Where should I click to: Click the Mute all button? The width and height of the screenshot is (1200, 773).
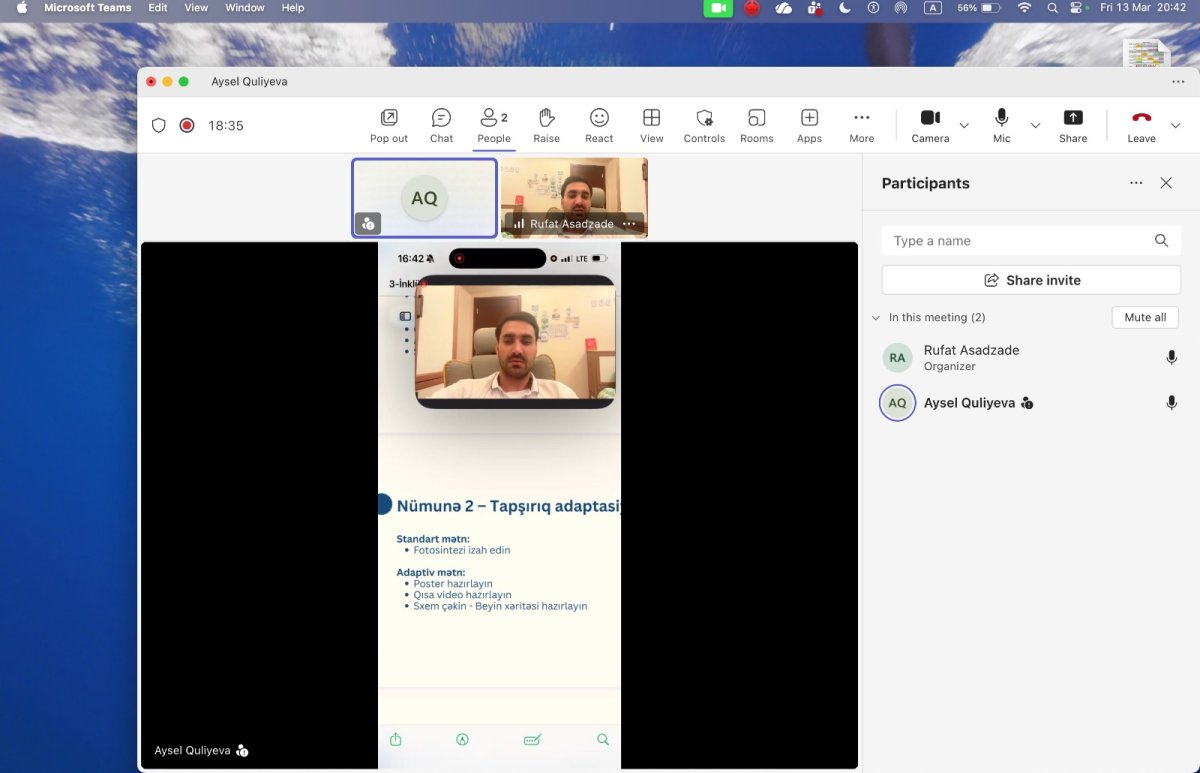point(1145,317)
